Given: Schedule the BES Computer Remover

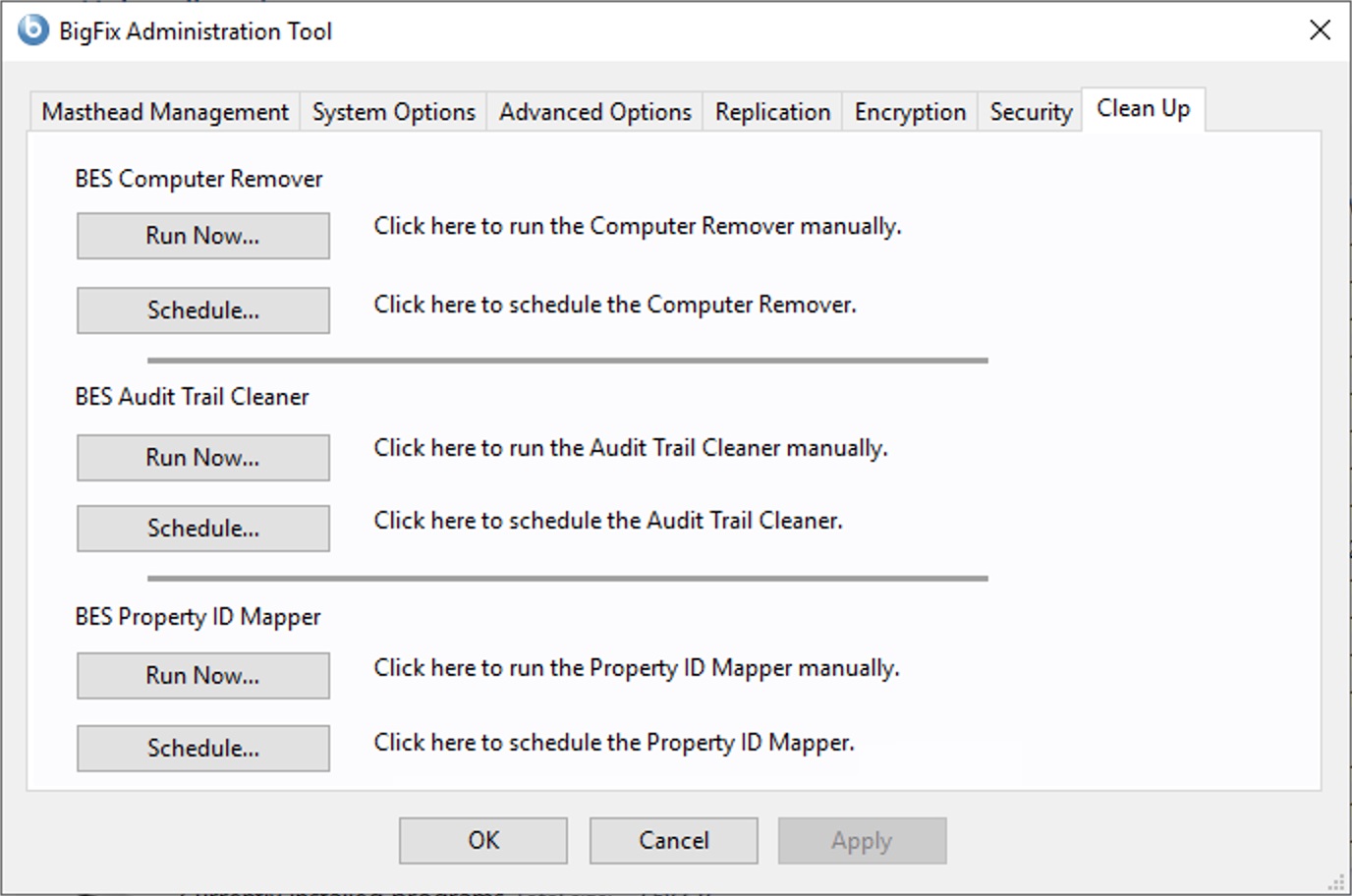Looking at the screenshot, I should pyautogui.click(x=203, y=310).
